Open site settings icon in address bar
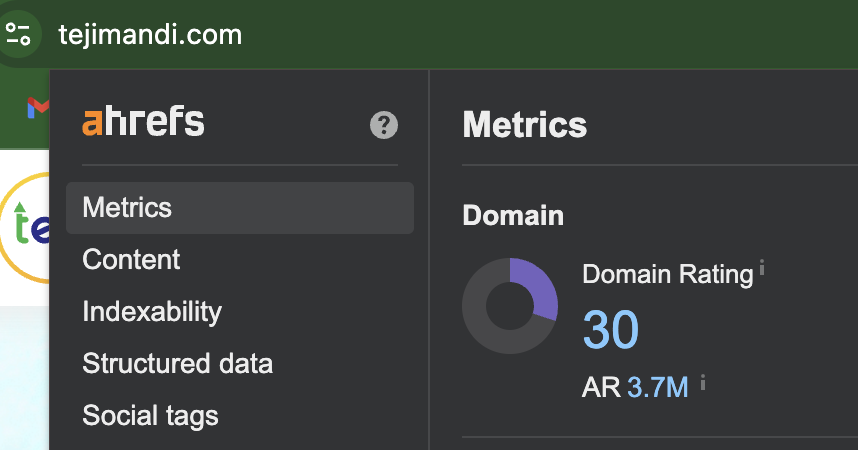The height and width of the screenshot is (450, 858). (18, 34)
